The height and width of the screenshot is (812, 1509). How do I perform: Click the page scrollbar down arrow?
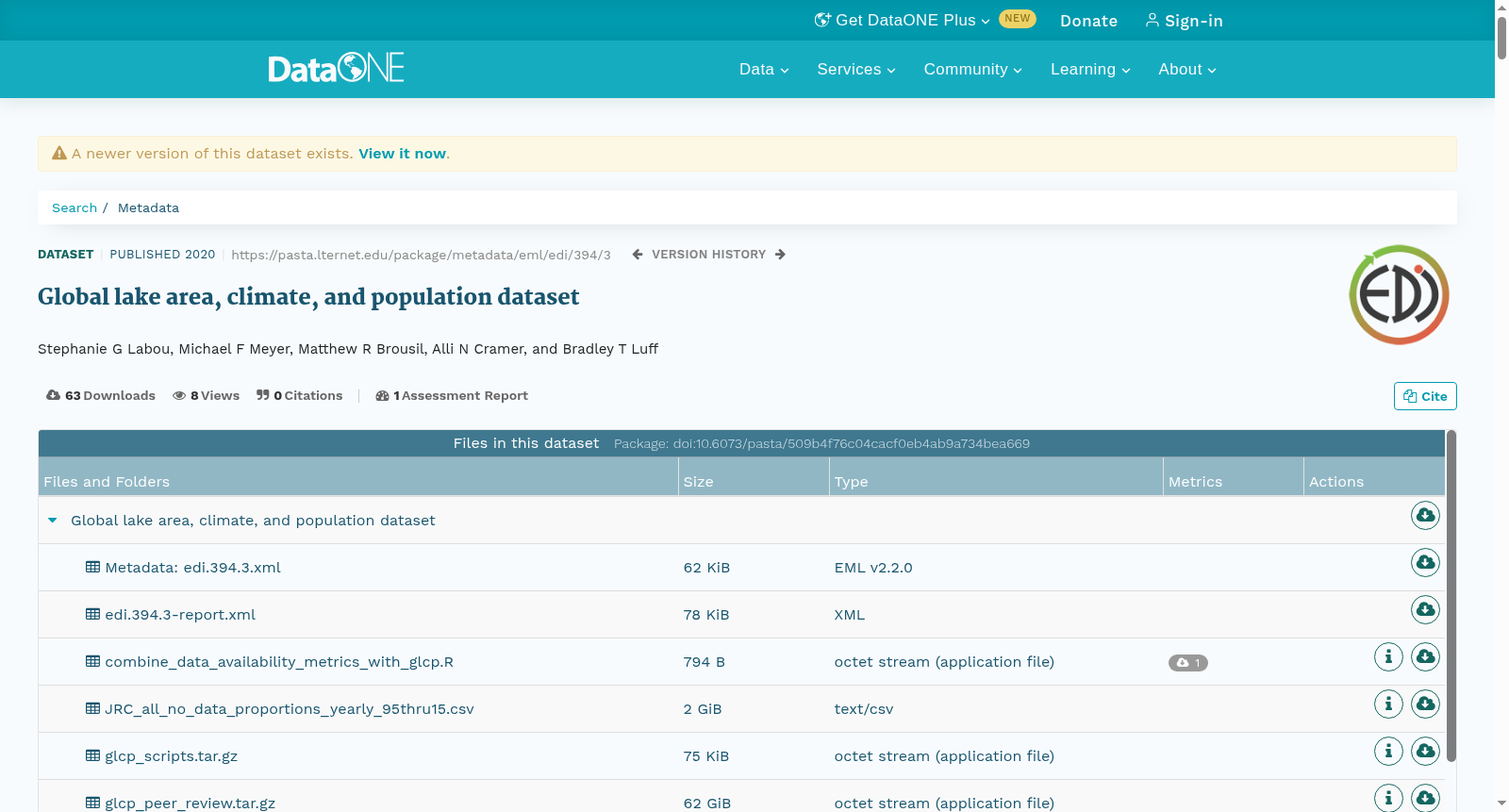(1501, 804)
